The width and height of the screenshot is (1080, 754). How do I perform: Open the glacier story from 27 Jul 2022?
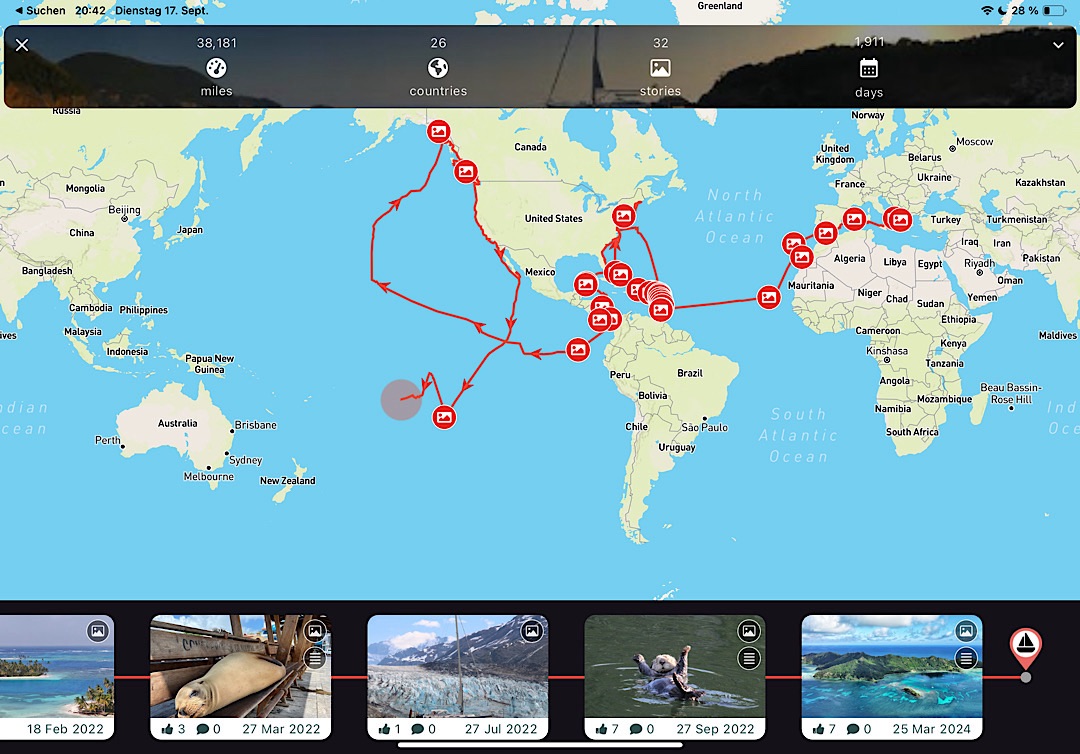pyautogui.click(x=457, y=666)
